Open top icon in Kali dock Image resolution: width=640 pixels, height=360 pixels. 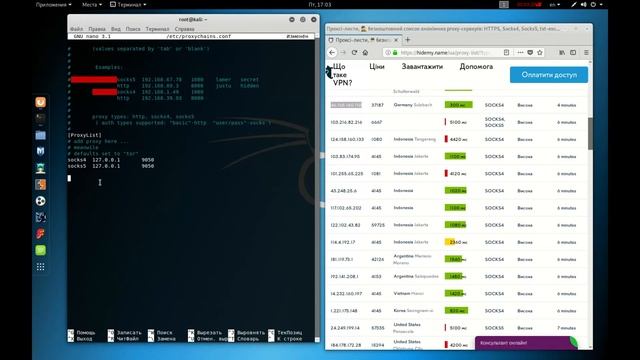click(x=40, y=102)
